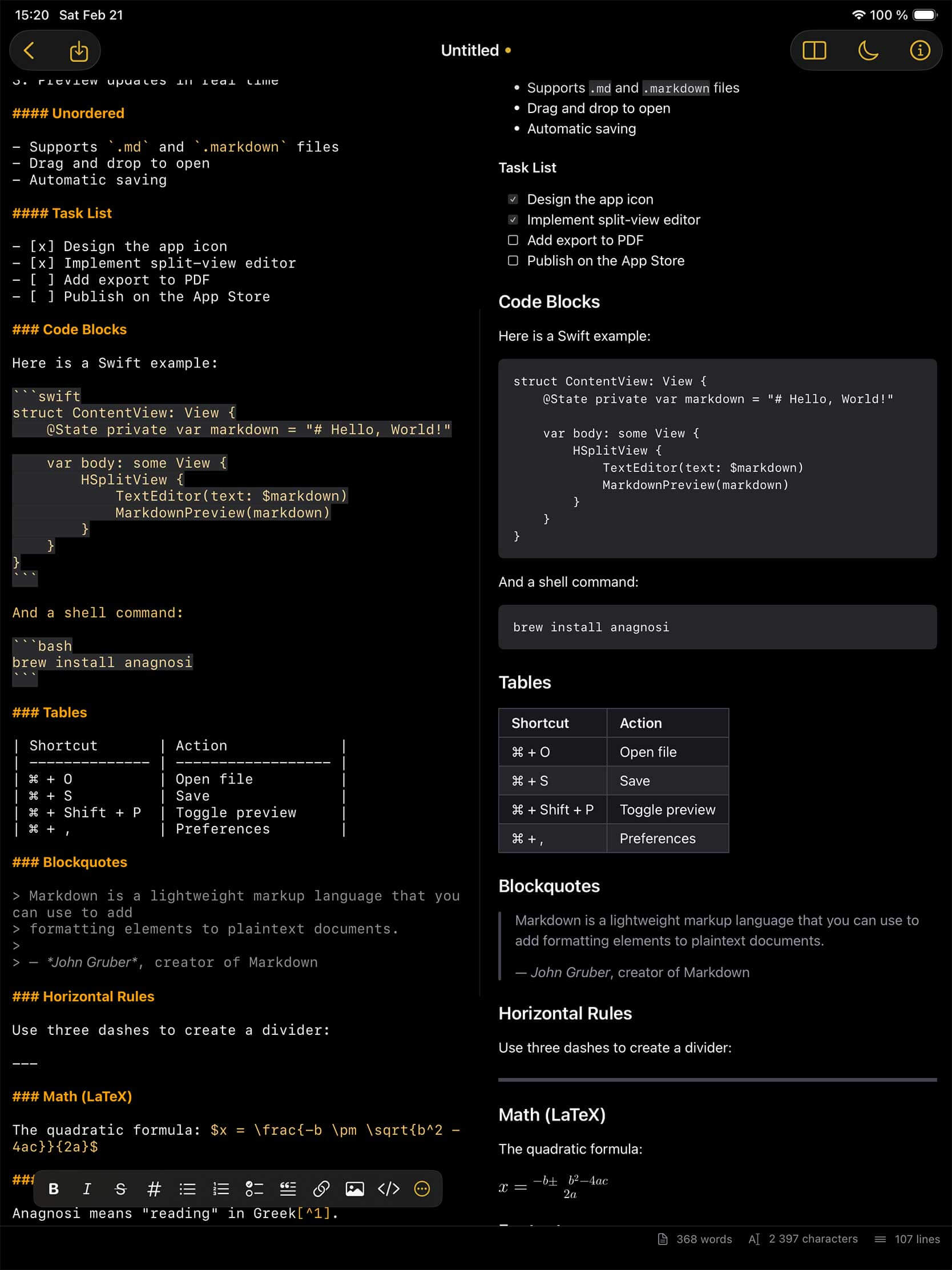The height and width of the screenshot is (1270, 952).
Task: Uncheck the 'Design the app icon' task
Action: pyautogui.click(x=513, y=199)
